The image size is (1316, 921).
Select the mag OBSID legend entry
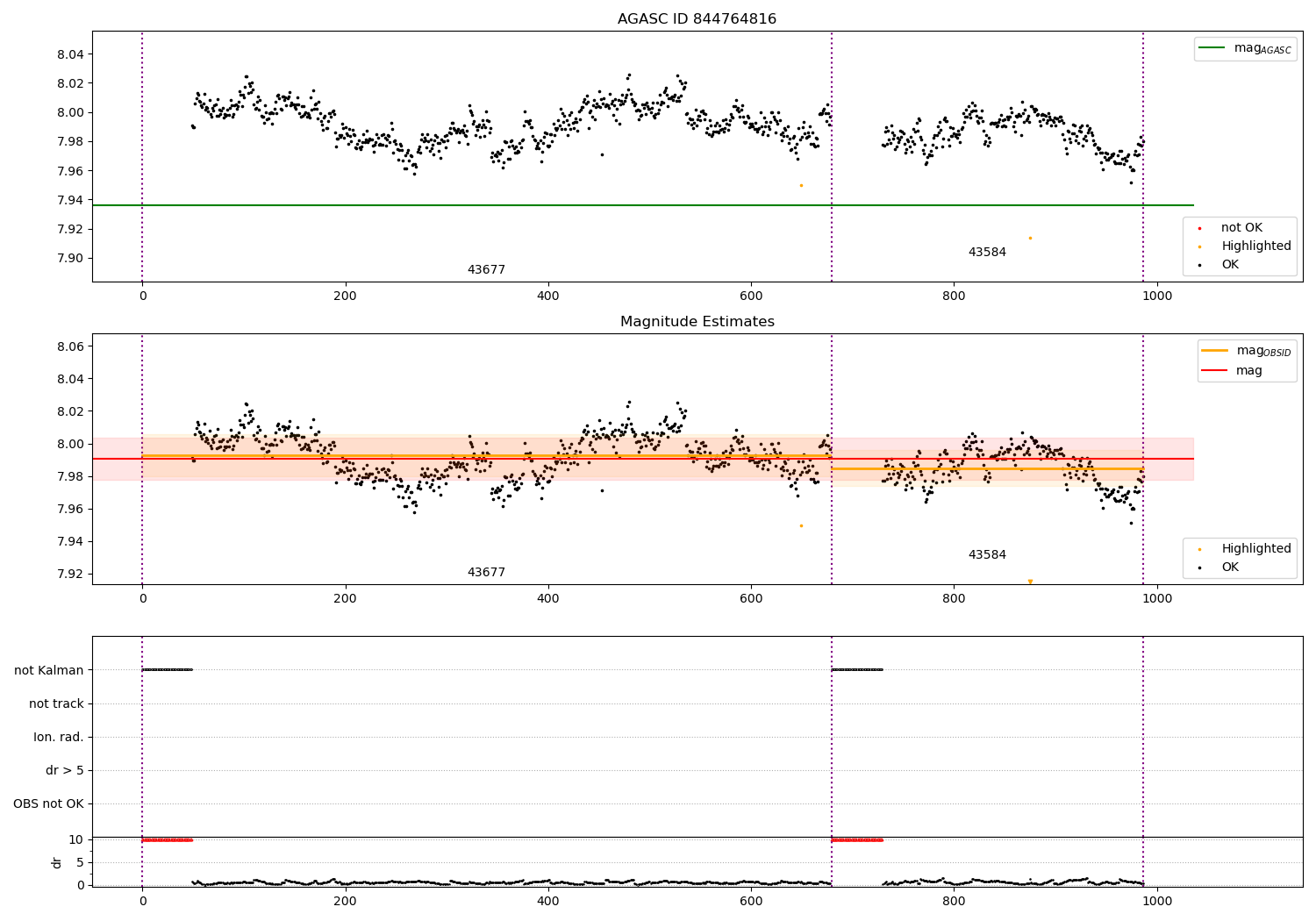pos(1247,351)
